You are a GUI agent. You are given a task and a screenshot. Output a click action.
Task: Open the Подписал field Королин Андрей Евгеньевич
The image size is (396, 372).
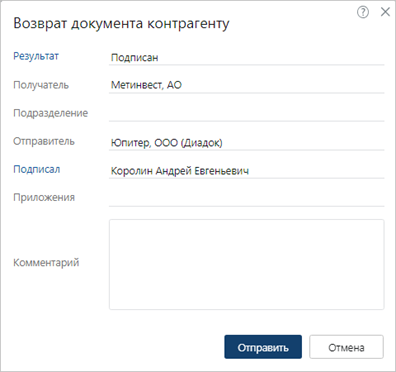click(246, 171)
